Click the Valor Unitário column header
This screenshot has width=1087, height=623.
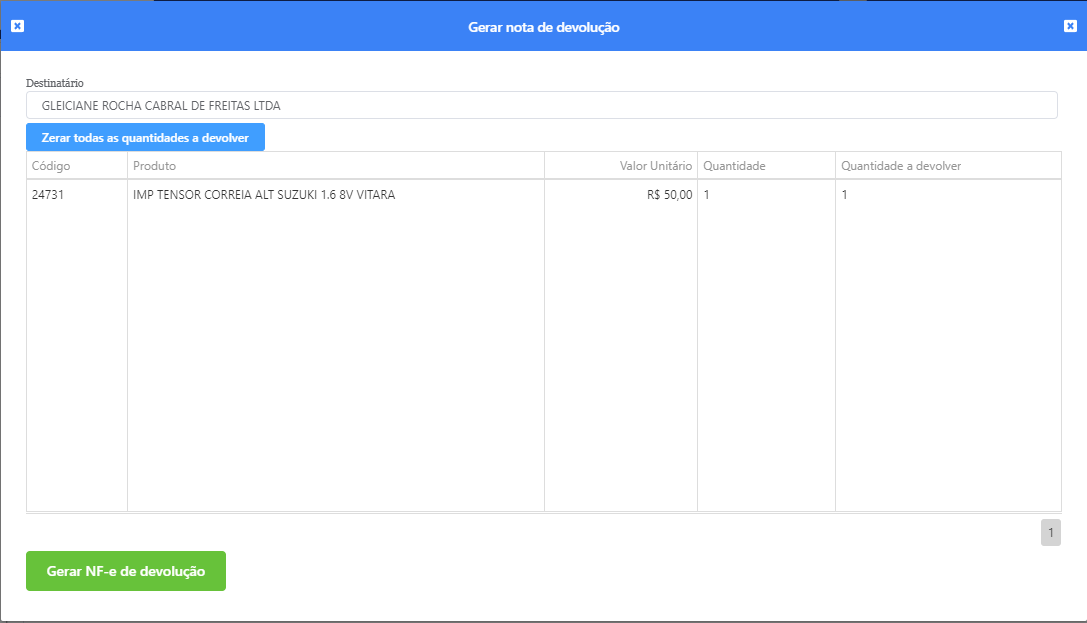pos(655,166)
